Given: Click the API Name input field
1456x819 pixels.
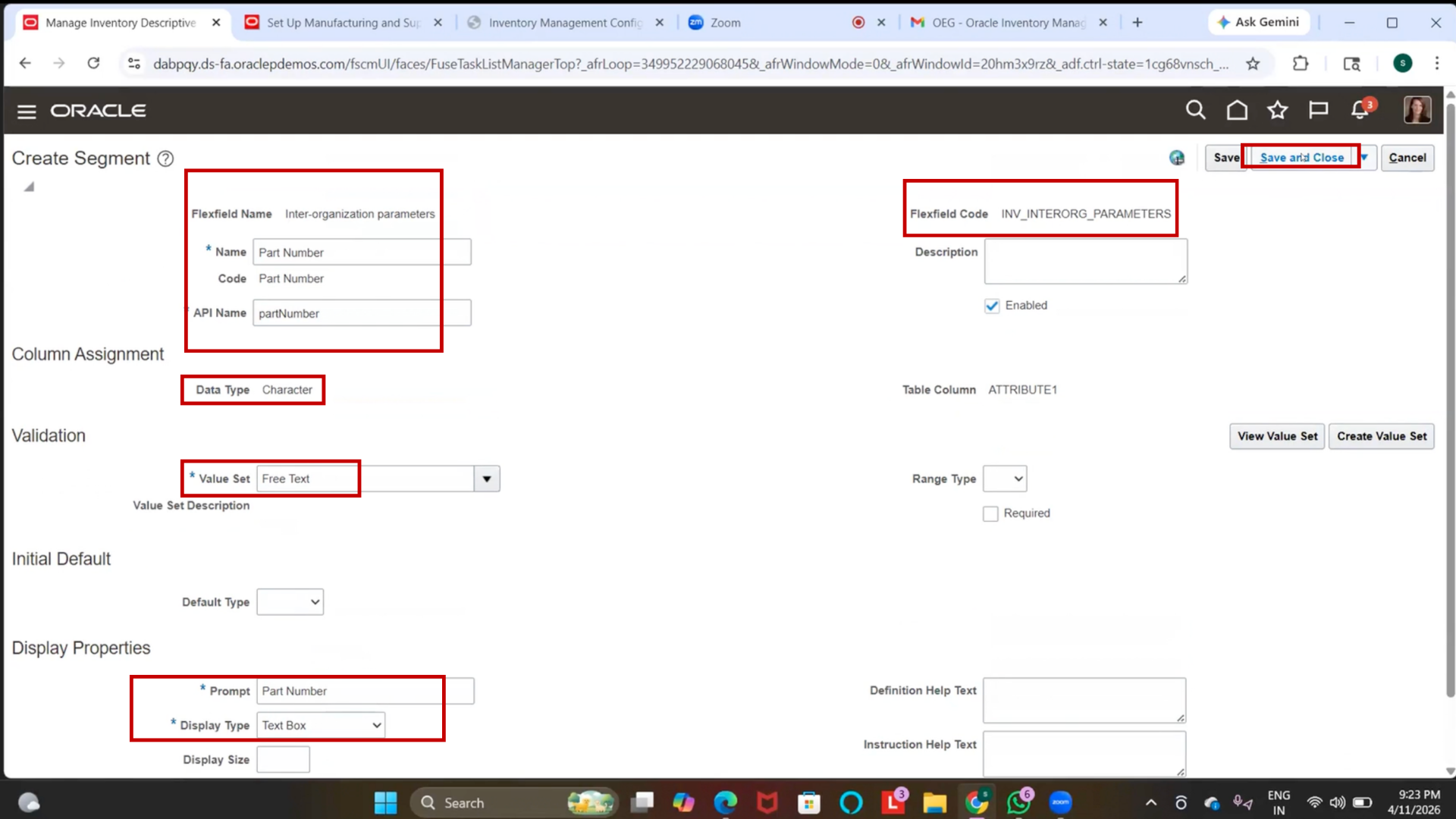Looking at the screenshot, I should 362,313.
